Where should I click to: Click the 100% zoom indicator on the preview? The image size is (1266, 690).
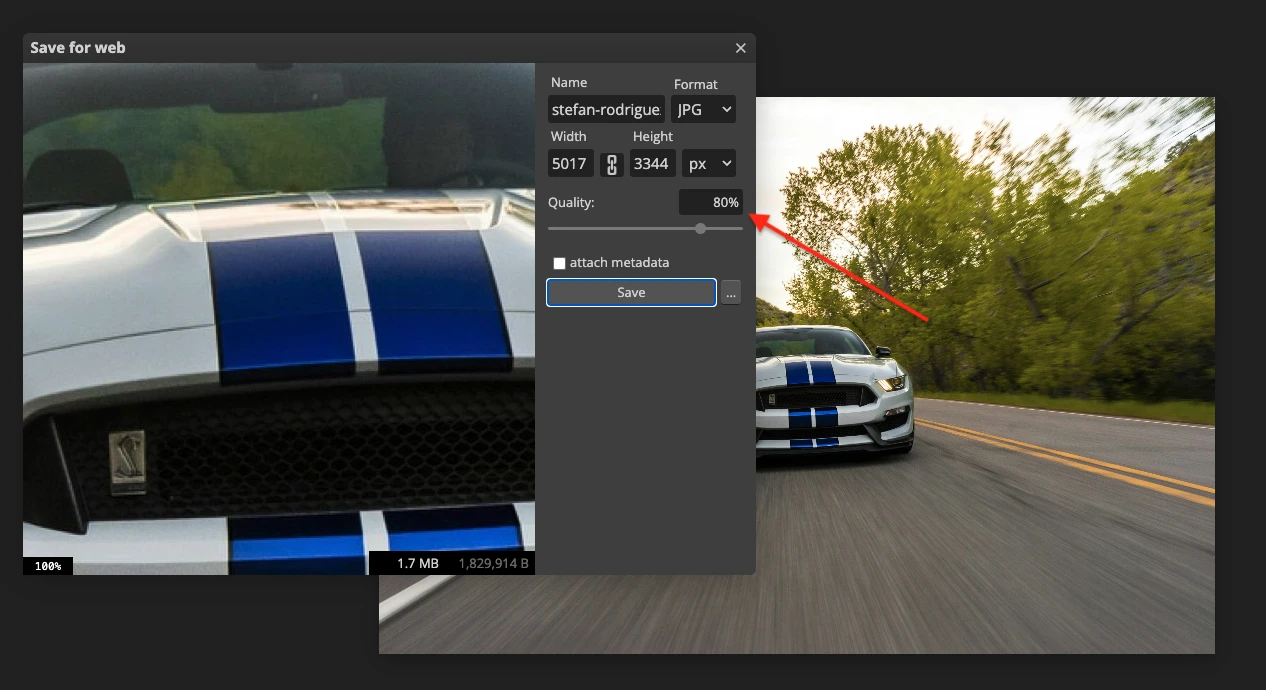click(x=47, y=565)
